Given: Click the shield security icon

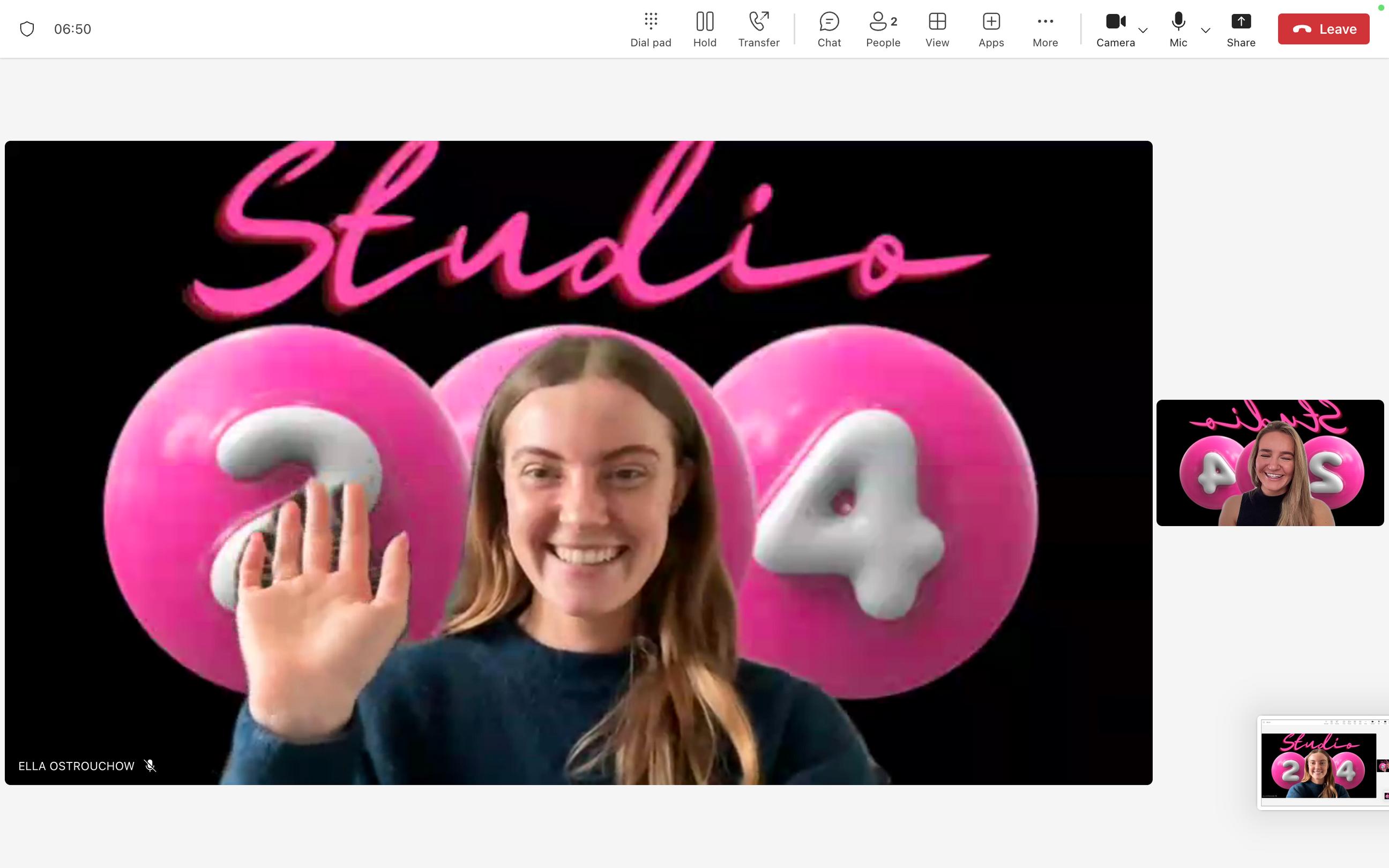Looking at the screenshot, I should tap(27, 29).
